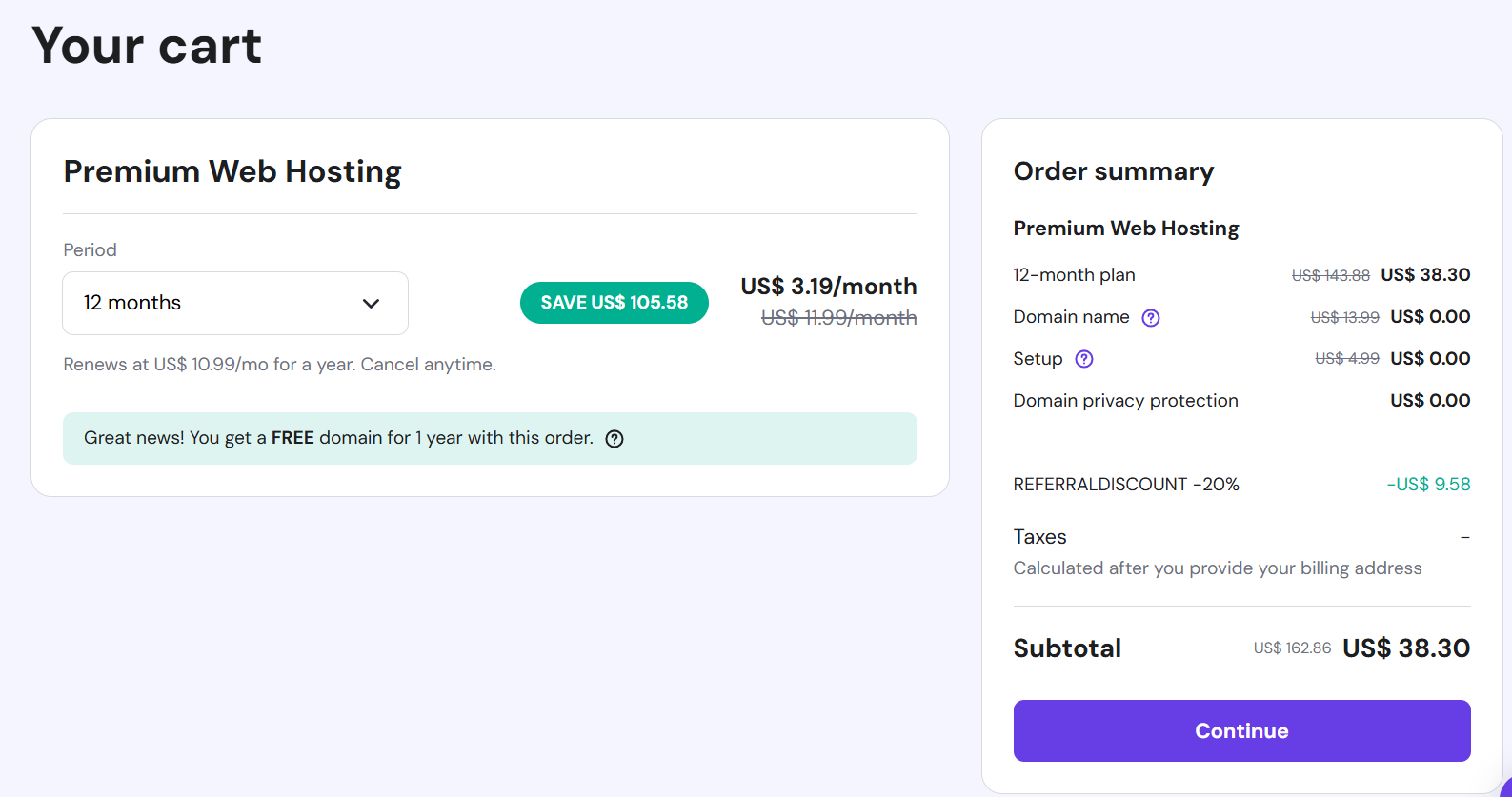Open the 12 months period dropdown
This screenshot has height=797, width=1512.
point(235,303)
